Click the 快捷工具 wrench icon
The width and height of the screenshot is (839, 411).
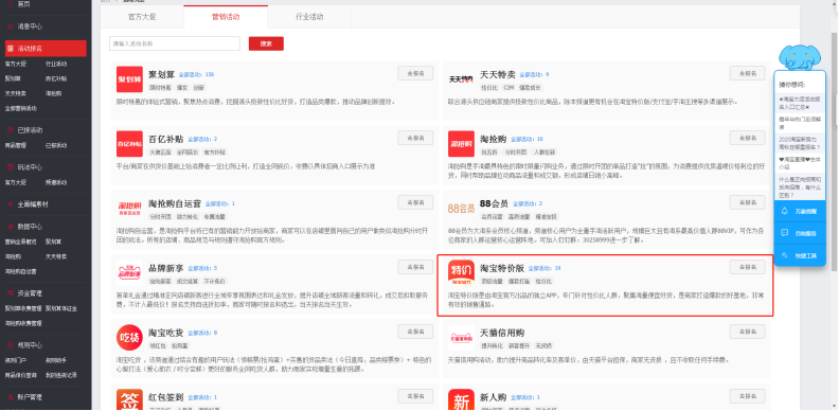coord(785,256)
